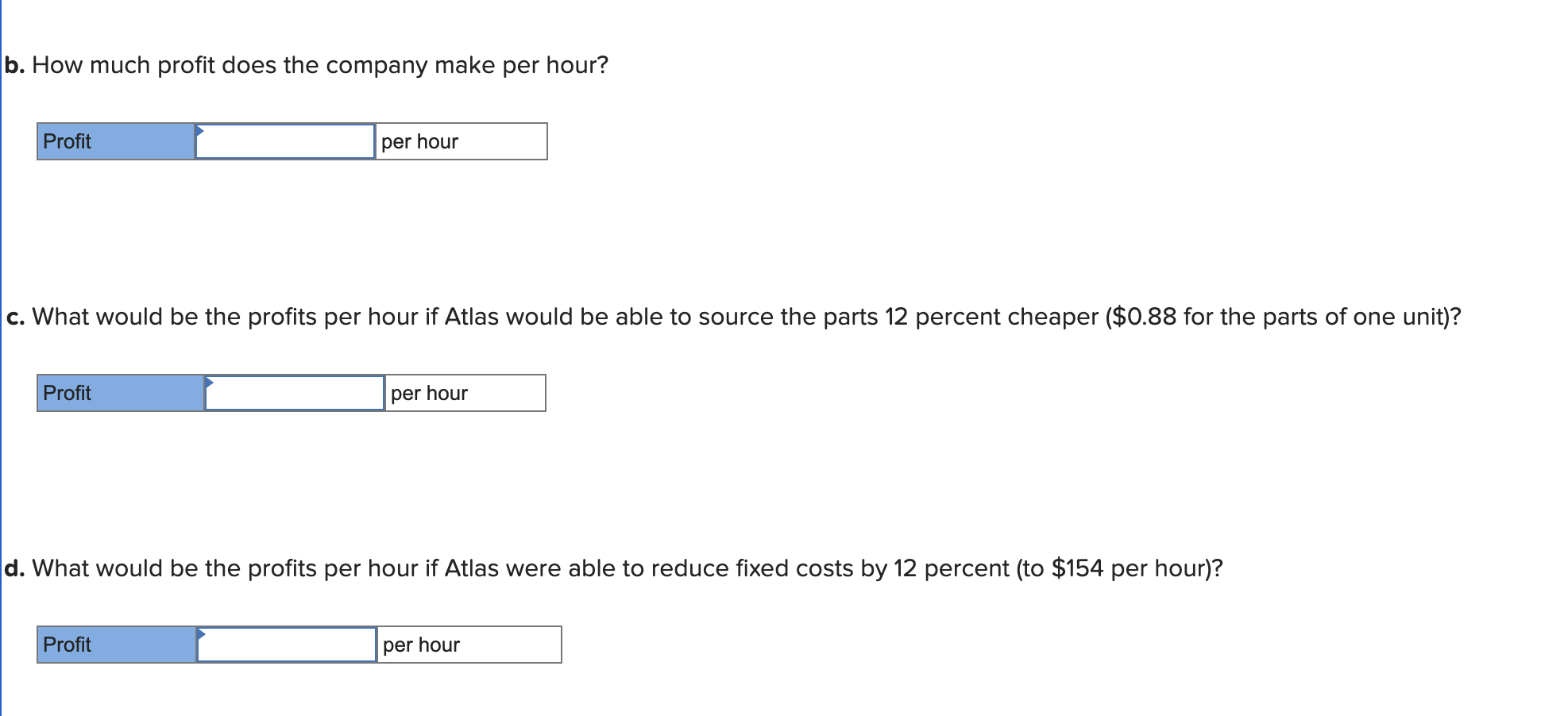Click the words '12 percent cheaper' in question c
Screen dimensions: 1568x716
[x=991, y=317]
